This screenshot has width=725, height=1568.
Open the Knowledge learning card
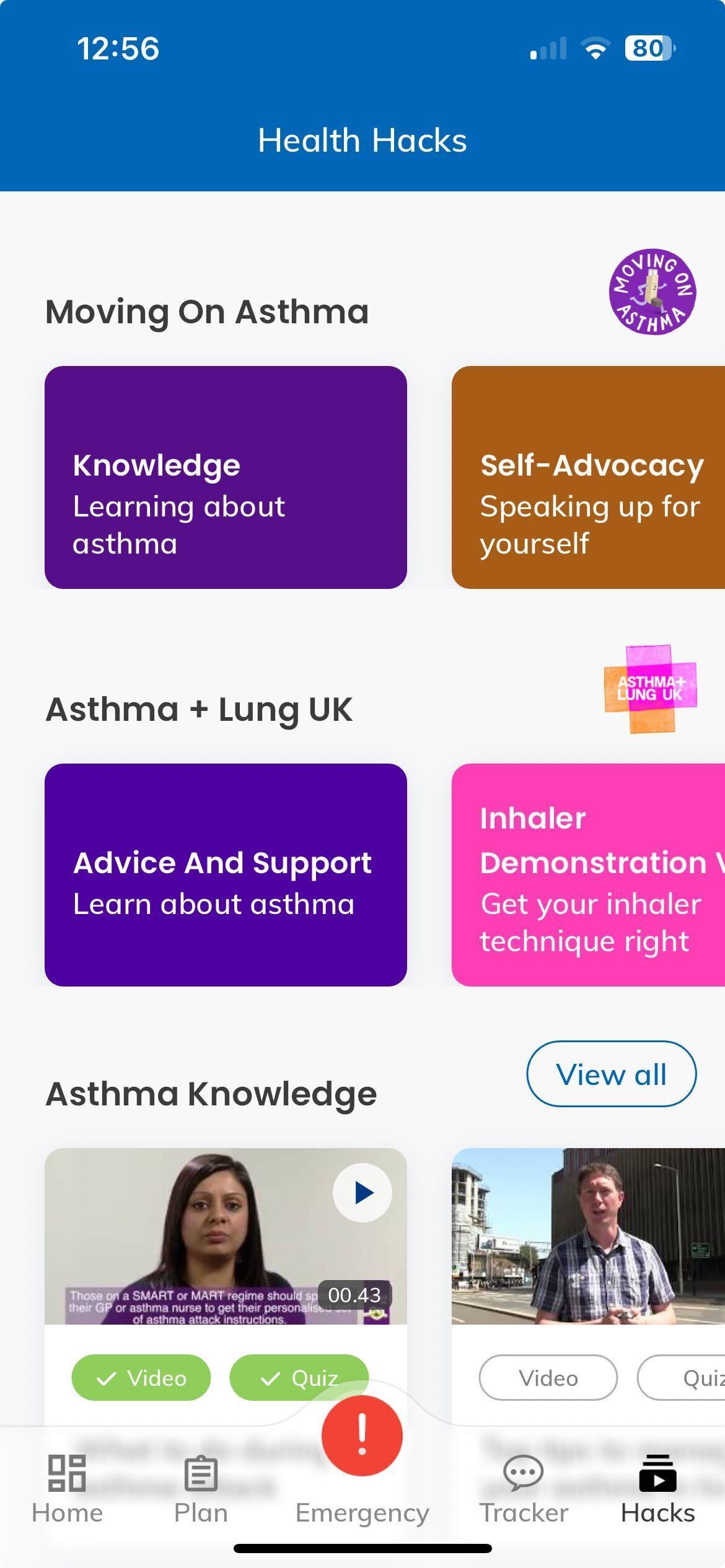click(x=226, y=477)
